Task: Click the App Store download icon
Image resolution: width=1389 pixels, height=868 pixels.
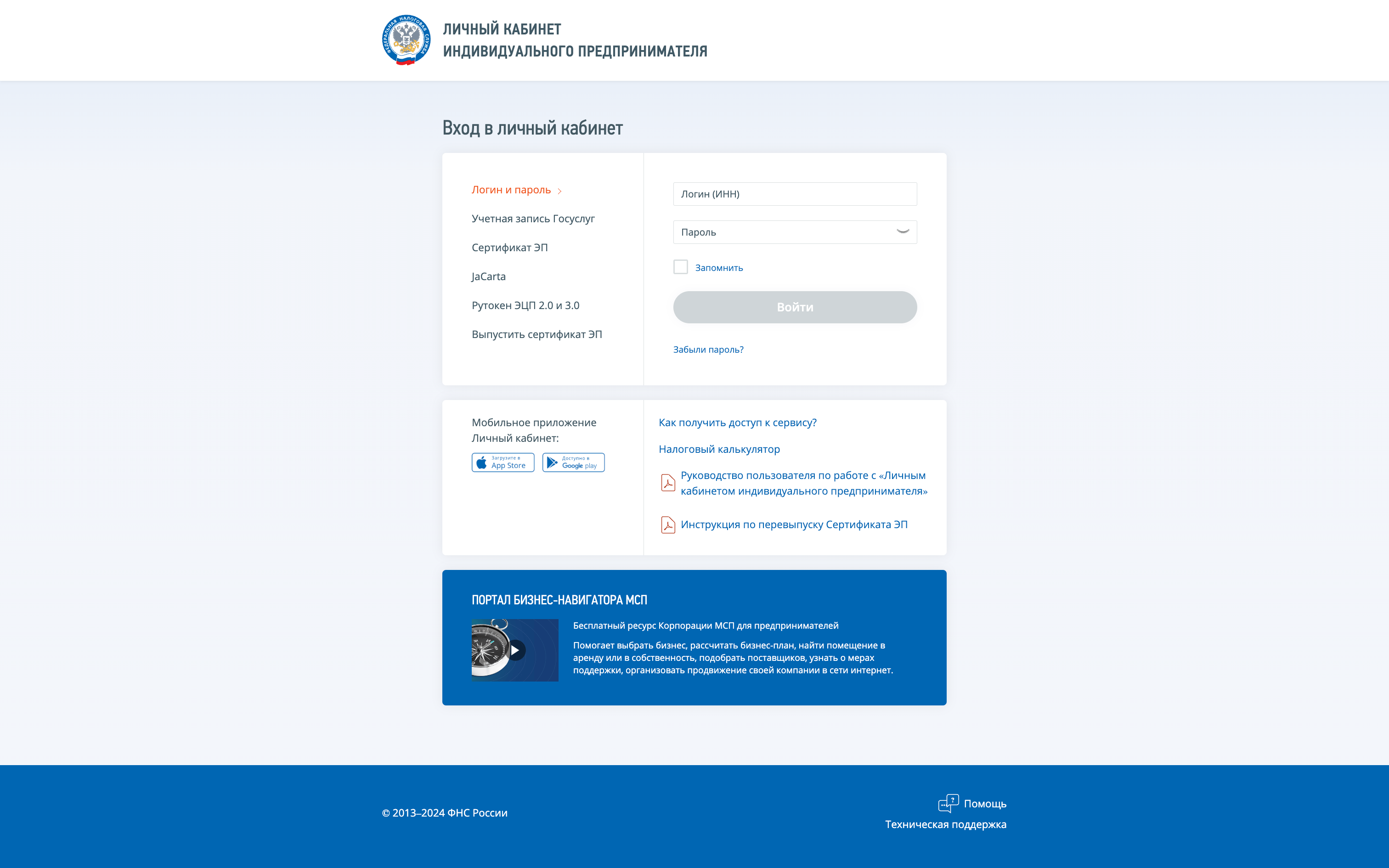Action: click(503, 461)
